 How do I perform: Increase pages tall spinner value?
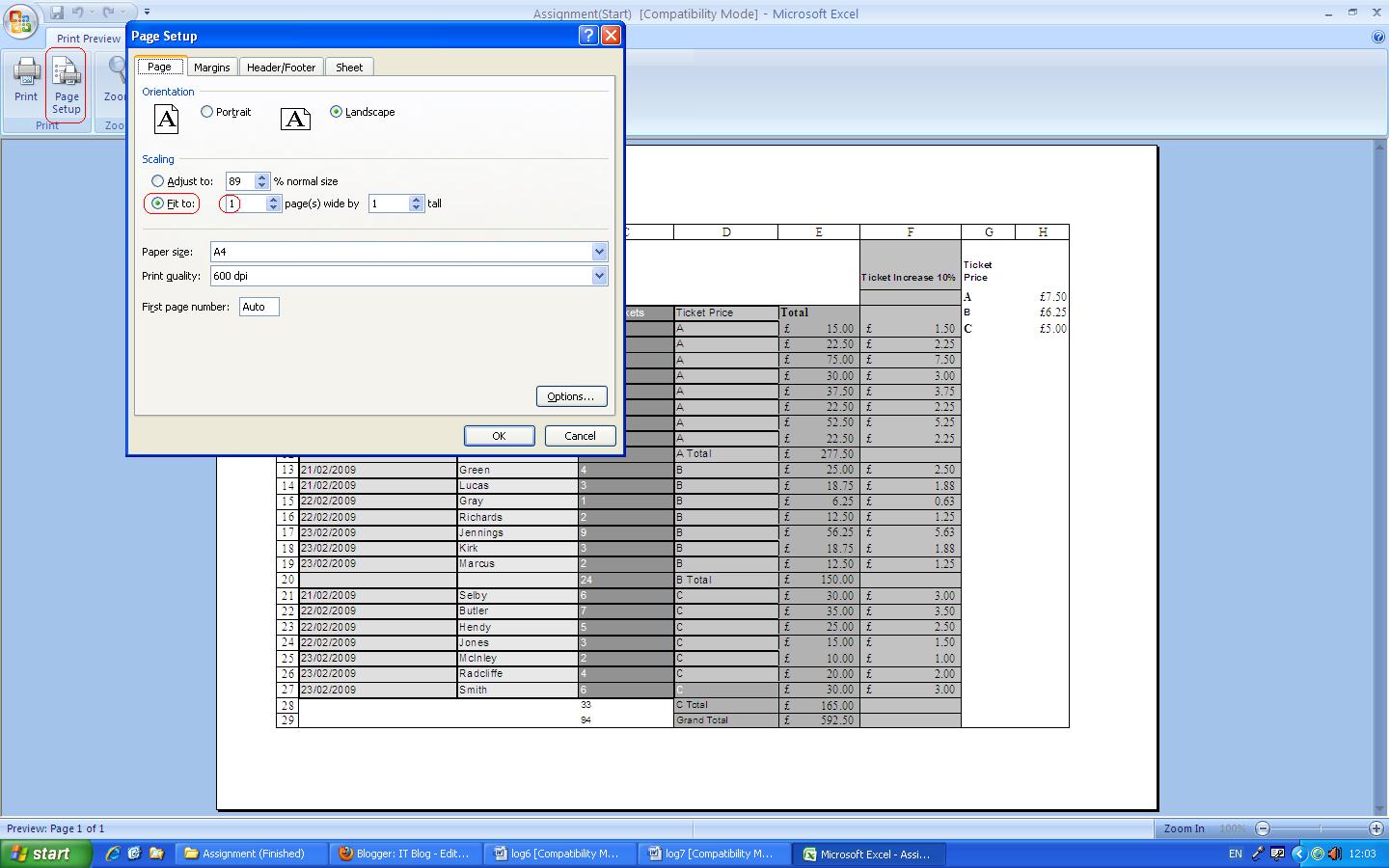(417, 200)
